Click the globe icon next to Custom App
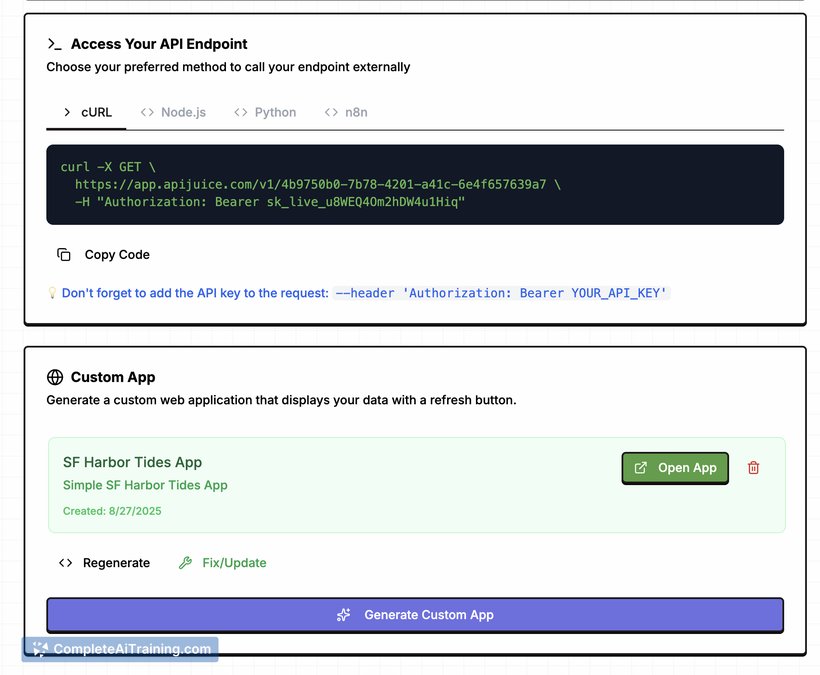Screen dimensions: 820x675 pos(55,377)
